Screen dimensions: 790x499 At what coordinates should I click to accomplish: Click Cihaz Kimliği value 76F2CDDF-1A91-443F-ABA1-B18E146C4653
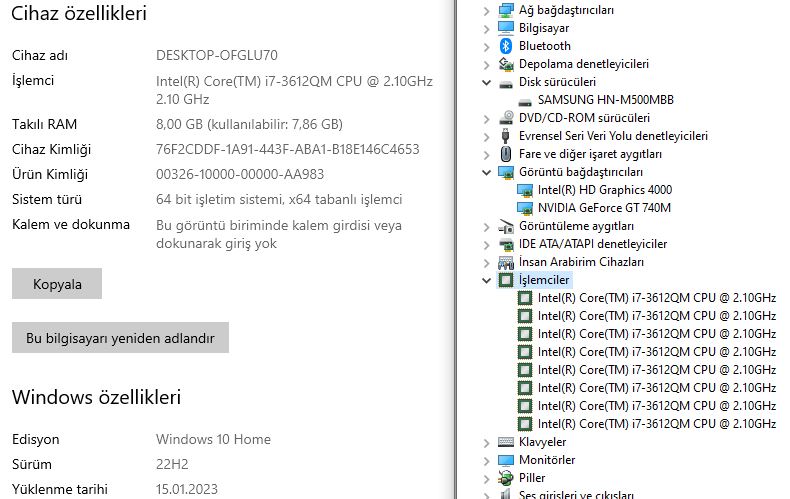coord(288,149)
